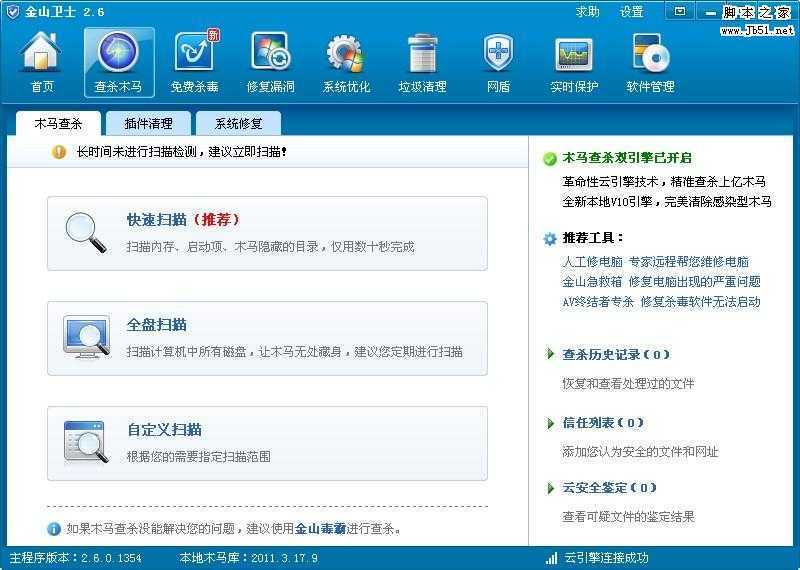Switch to the 插件清理 tab
The height and width of the screenshot is (570, 800).
tap(148, 123)
